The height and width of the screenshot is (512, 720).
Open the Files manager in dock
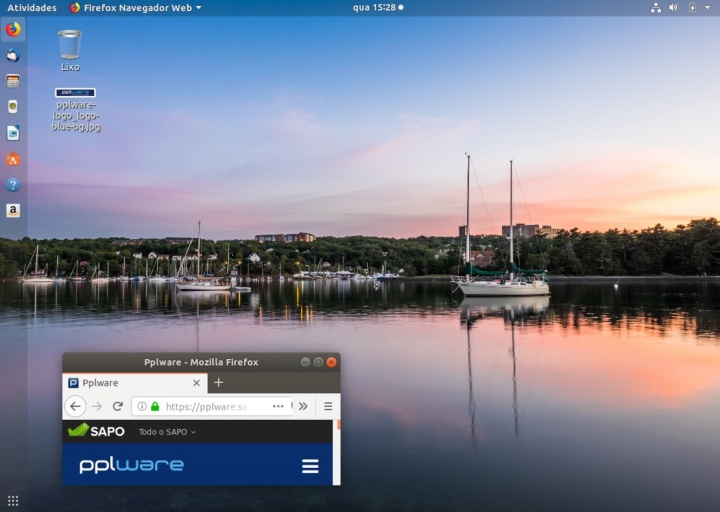pyautogui.click(x=13, y=81)
